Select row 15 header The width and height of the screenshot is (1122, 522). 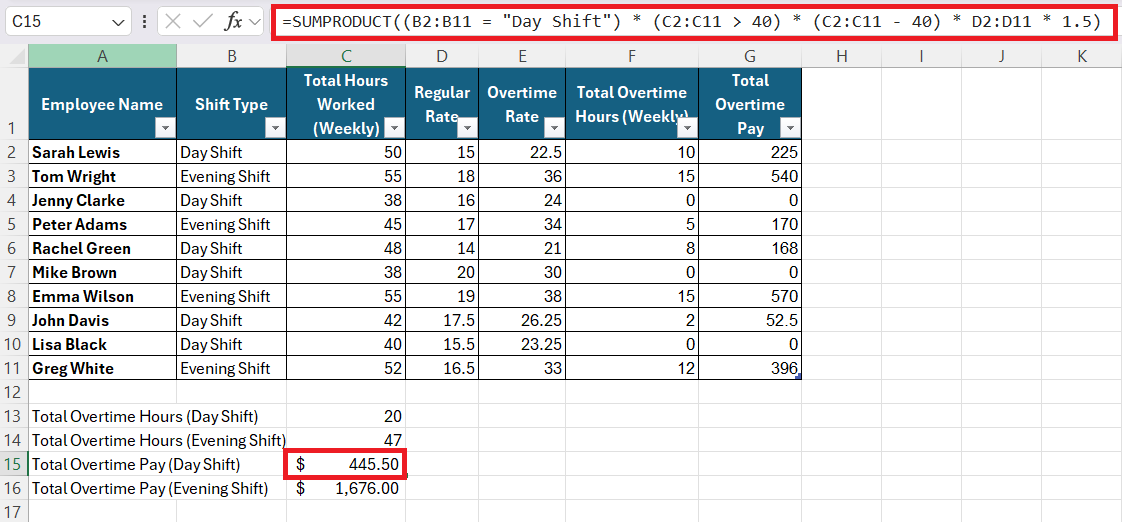tap(14, 464)
